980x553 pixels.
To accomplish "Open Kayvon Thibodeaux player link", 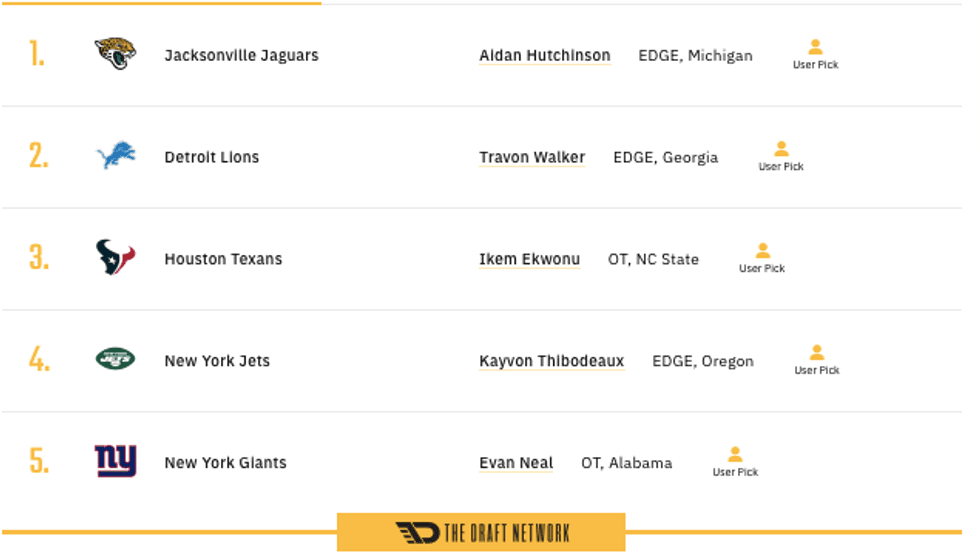I will (x=551, y=362).
